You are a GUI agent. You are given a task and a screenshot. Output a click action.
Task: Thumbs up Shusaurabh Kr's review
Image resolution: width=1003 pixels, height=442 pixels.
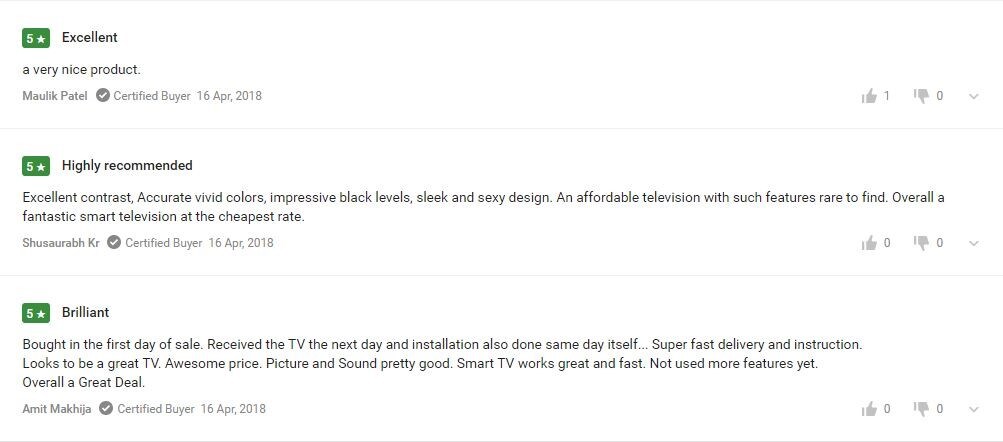(x=869, y=243)
